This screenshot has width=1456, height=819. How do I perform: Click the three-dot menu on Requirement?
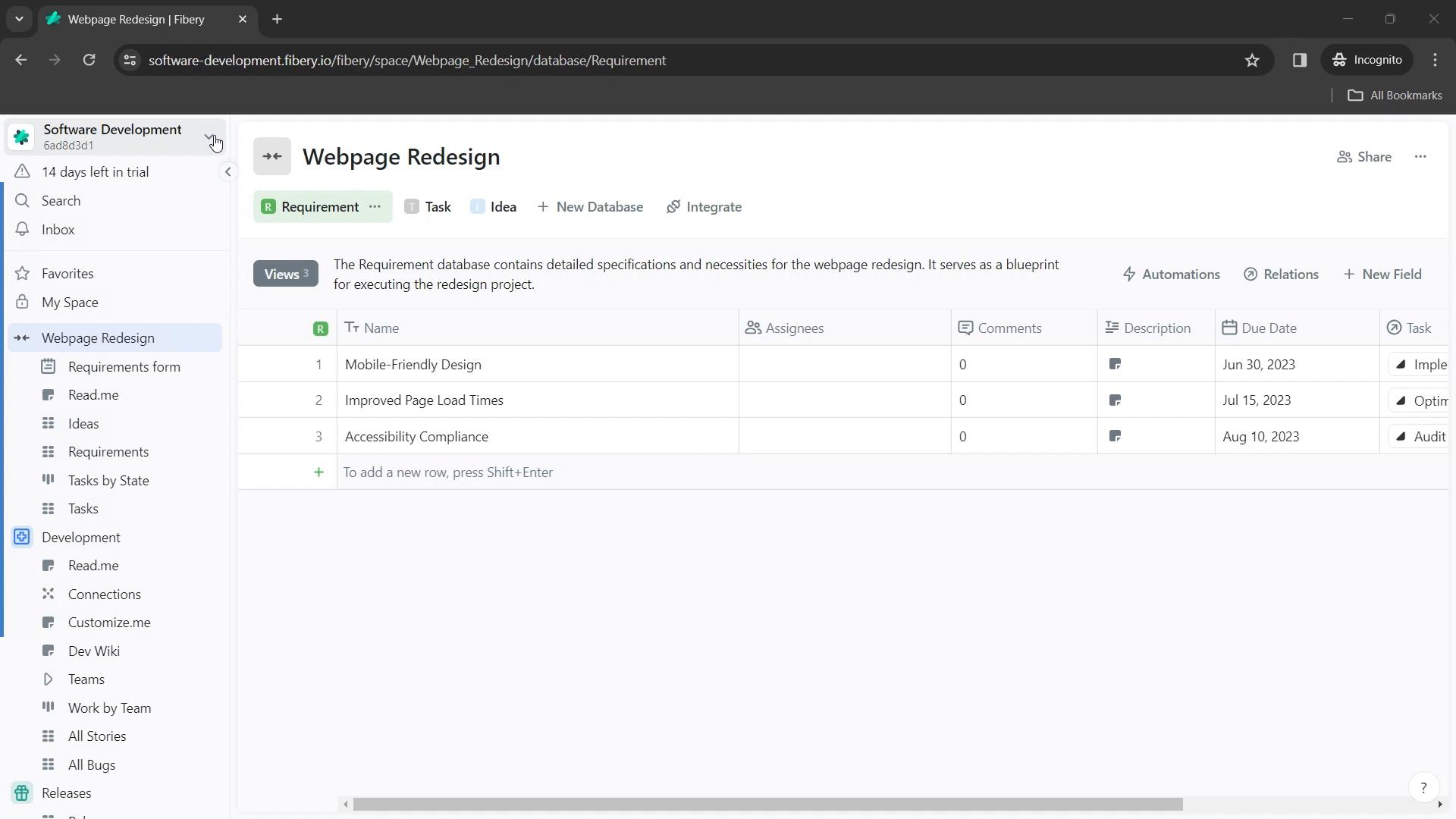pos(376,207)
